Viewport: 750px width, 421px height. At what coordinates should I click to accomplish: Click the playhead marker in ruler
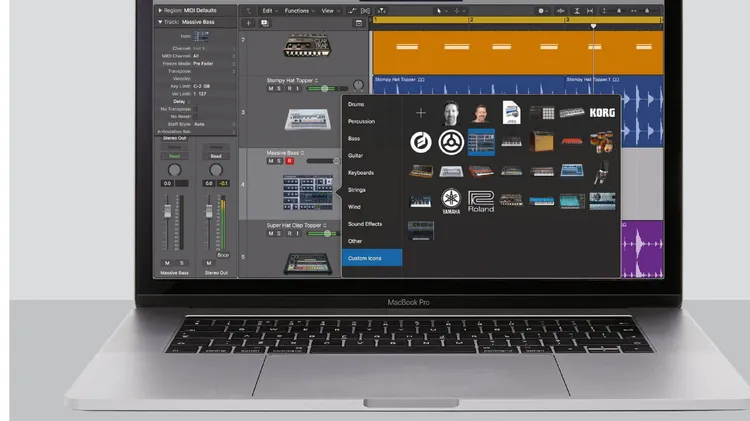(593, 25)
